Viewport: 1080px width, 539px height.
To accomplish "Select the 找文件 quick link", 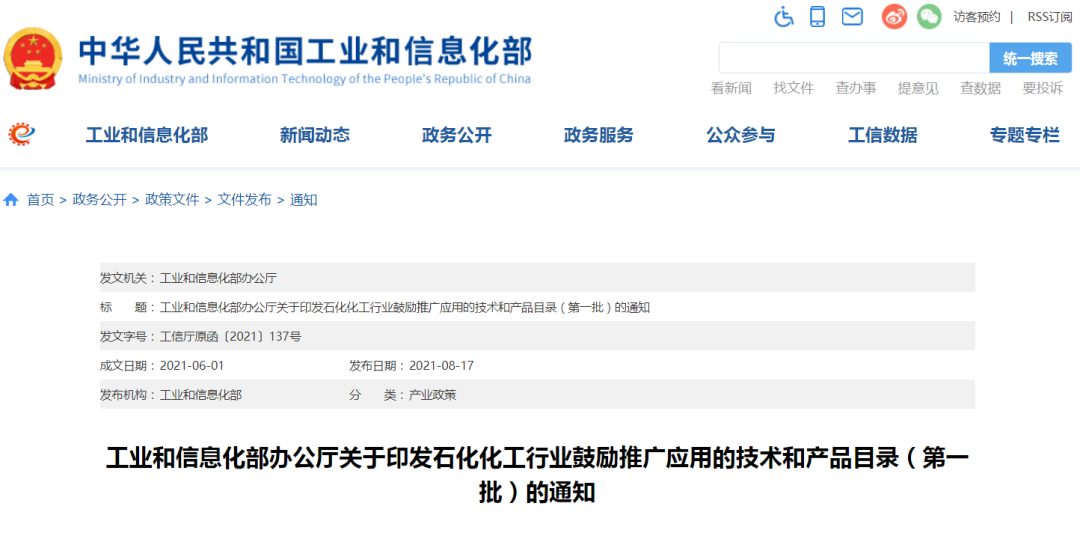I will pyautogui.click(x=793, y=88).
